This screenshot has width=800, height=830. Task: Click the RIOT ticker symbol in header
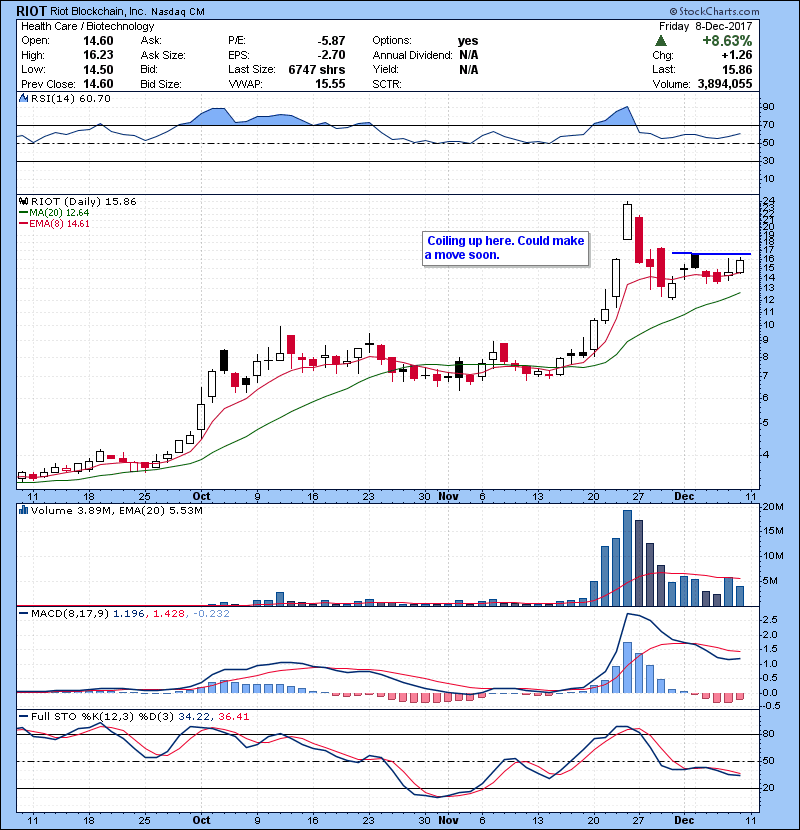[x=32, y=11]
